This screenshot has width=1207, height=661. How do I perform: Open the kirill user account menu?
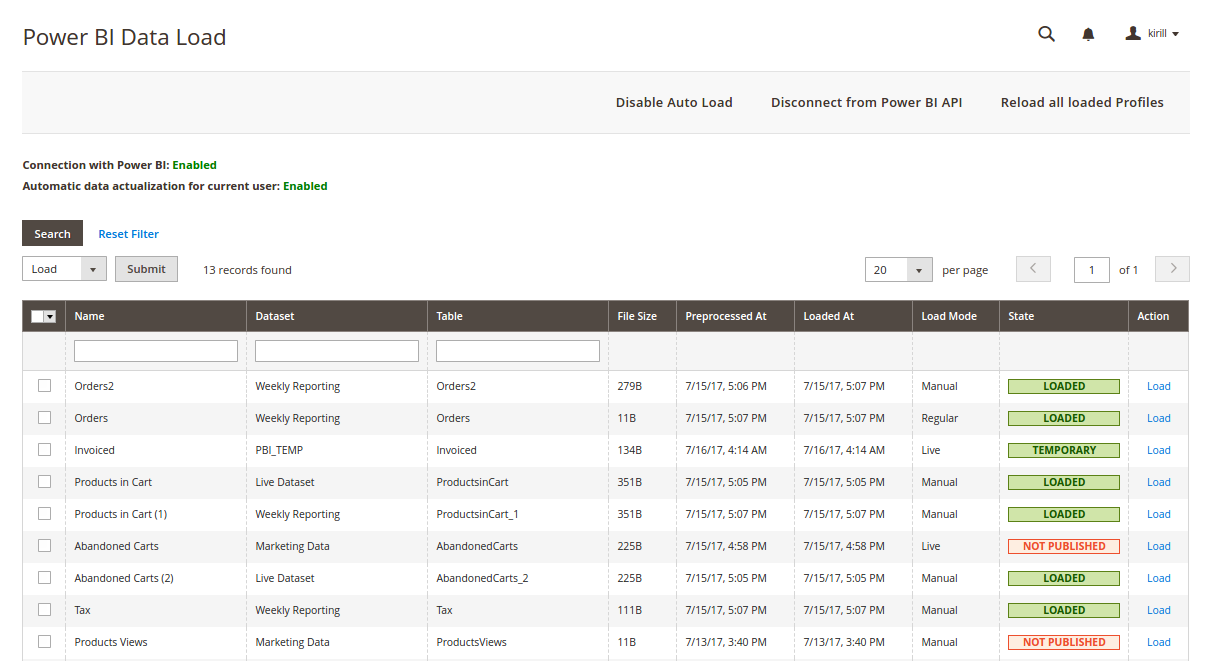[1152, 34]
